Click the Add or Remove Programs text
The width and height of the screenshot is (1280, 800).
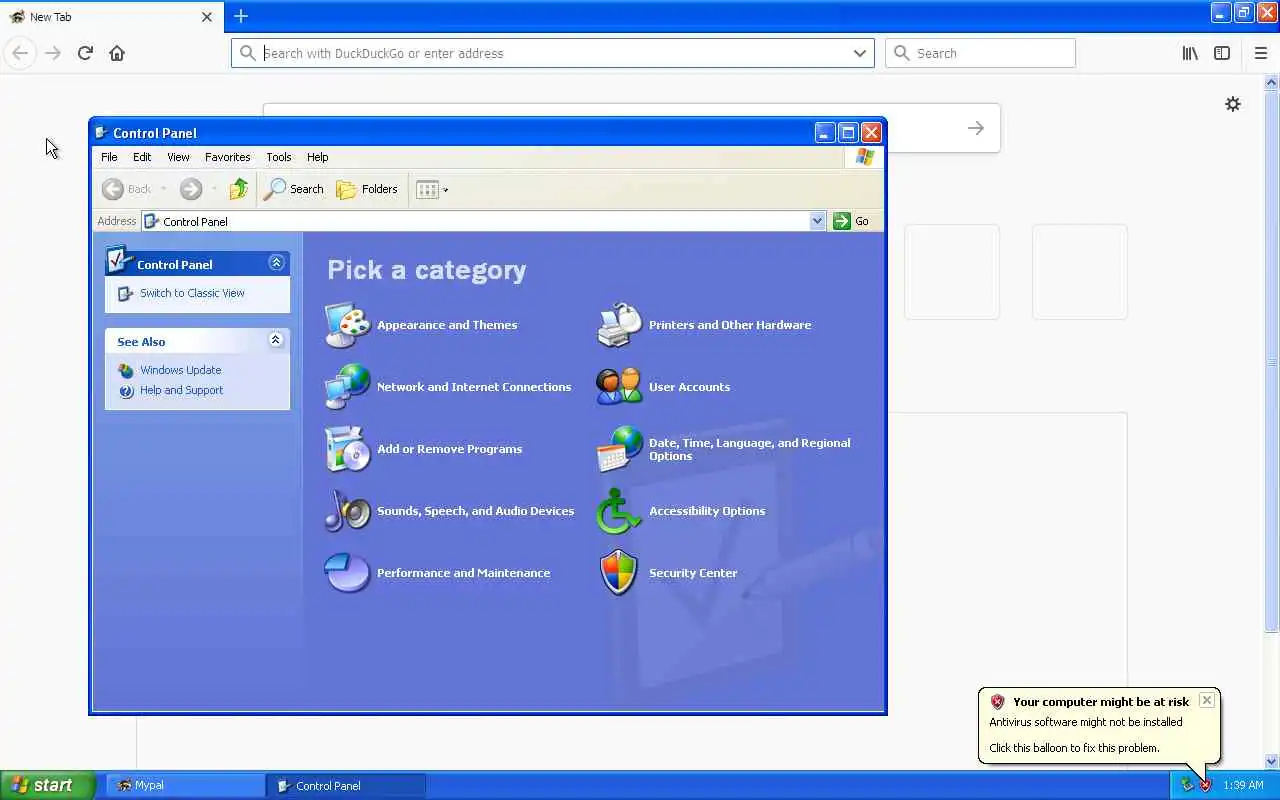pos(449,449)
